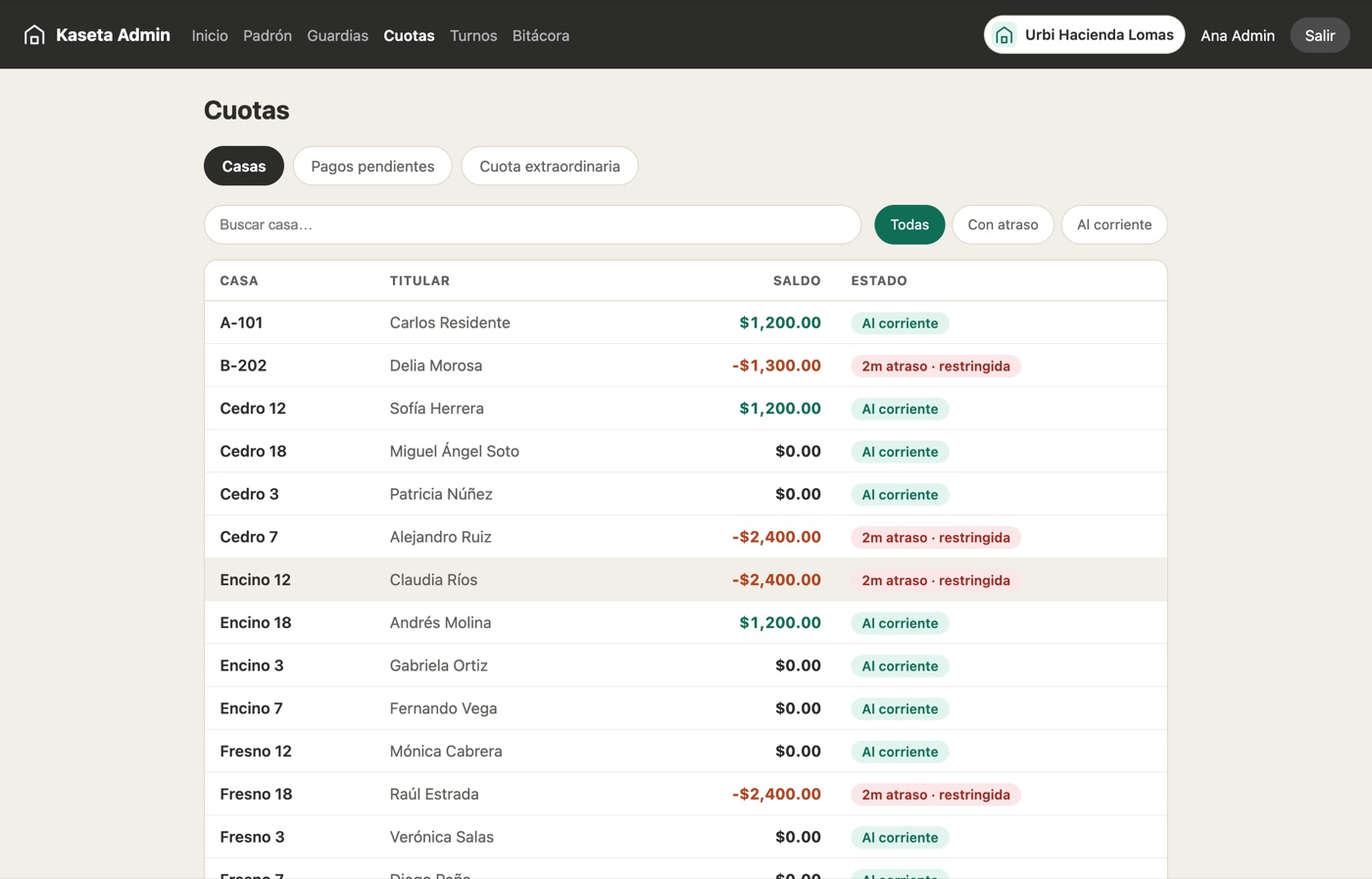
Task: Click the house icon beside Urbi Hacienda Lomas
Action: pyautogui.click(x=1004, y=35)
